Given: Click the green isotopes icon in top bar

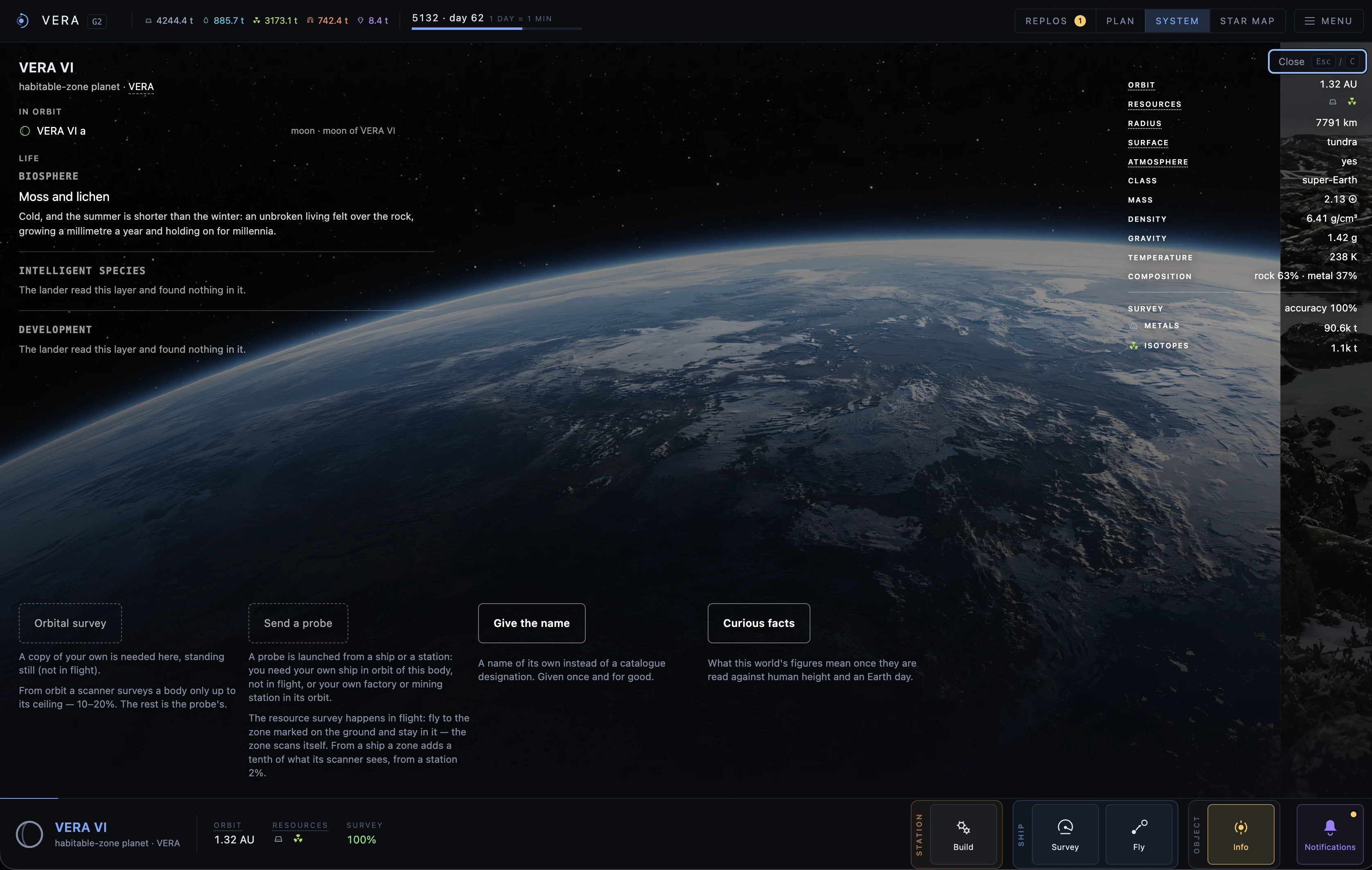Looking at the screenshot, I should pos(256,21).
